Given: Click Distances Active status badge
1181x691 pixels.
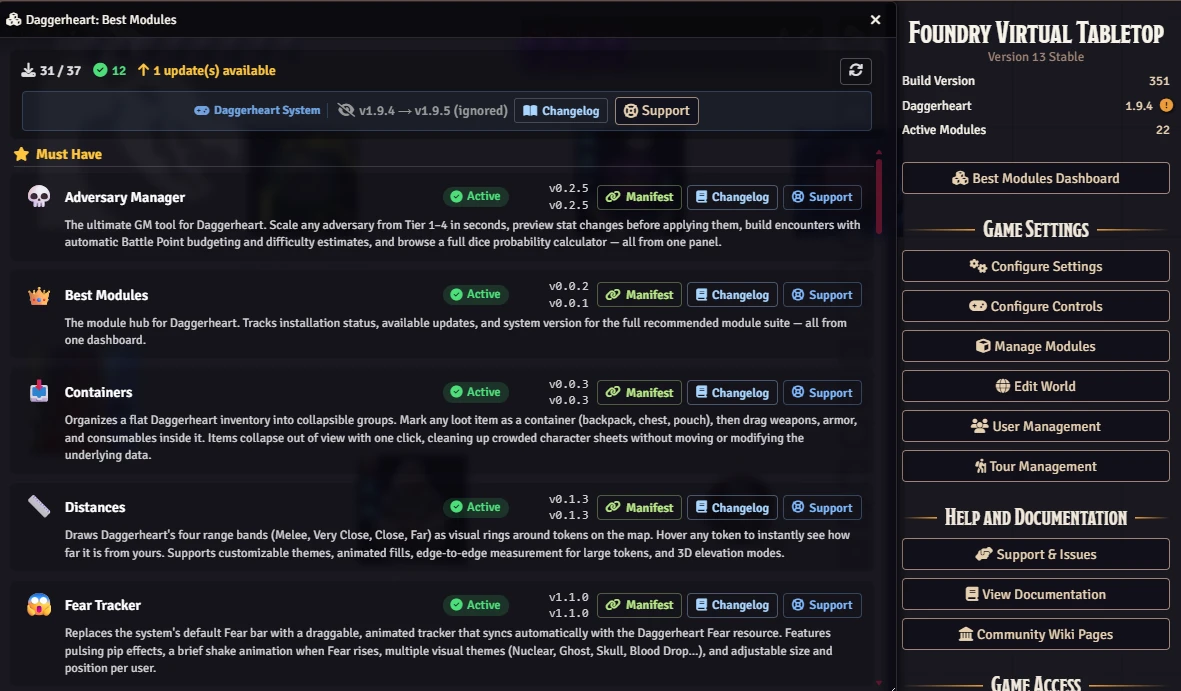Looking at the screenshot, I should coord(476,507).
